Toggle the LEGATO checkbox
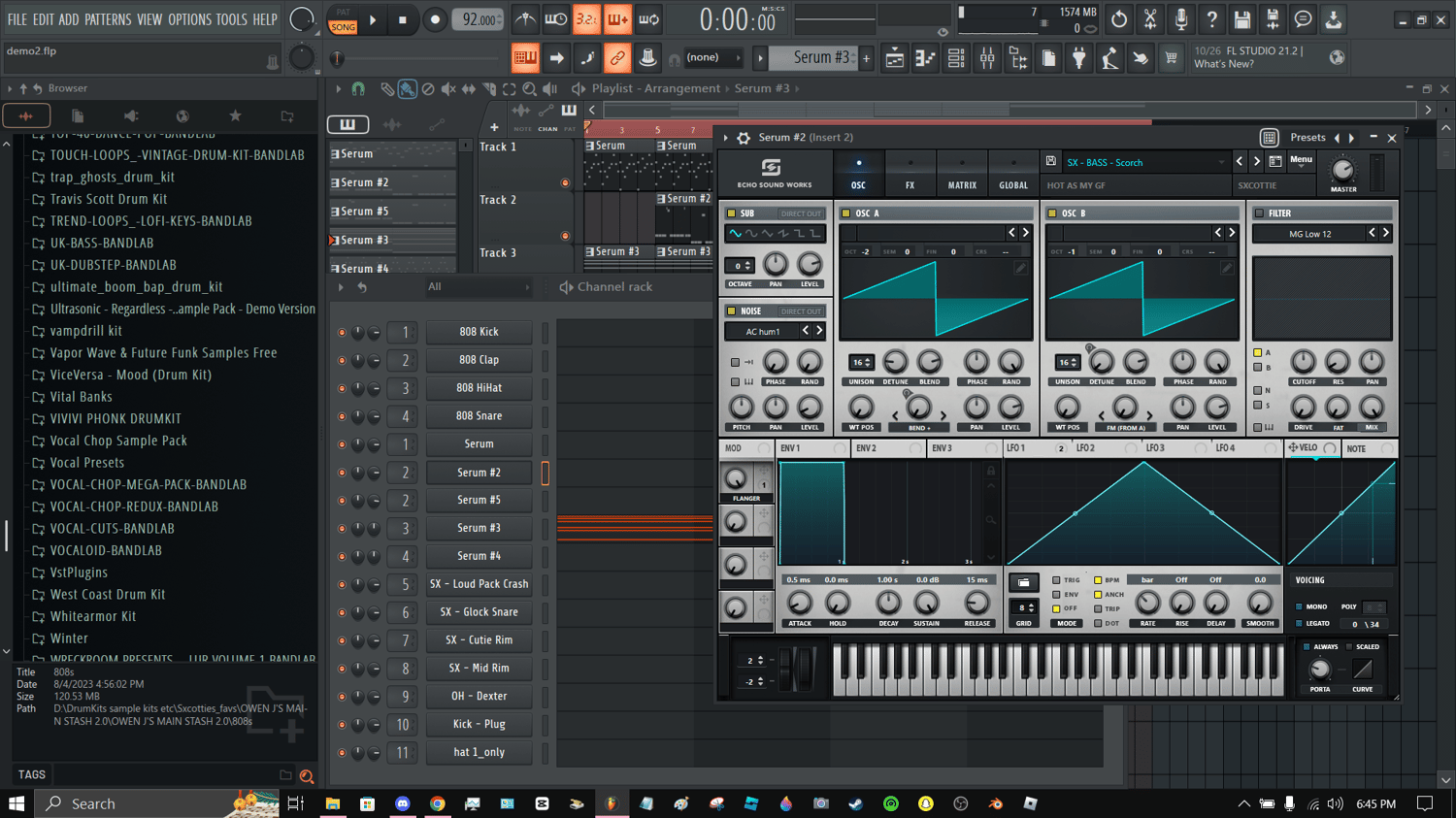Screen dimensions: 1456x818 [x=1299, y=623]
